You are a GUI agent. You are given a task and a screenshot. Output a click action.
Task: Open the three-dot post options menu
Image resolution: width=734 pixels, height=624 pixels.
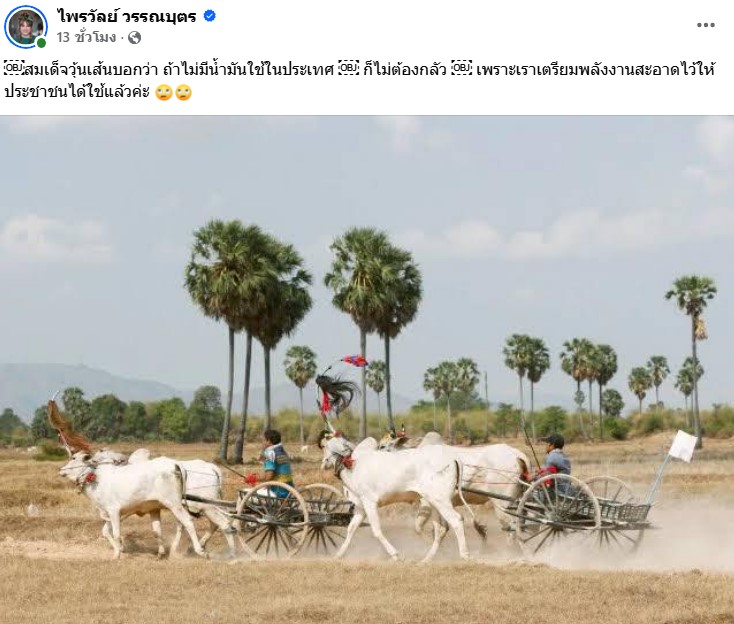pos(705,25)
